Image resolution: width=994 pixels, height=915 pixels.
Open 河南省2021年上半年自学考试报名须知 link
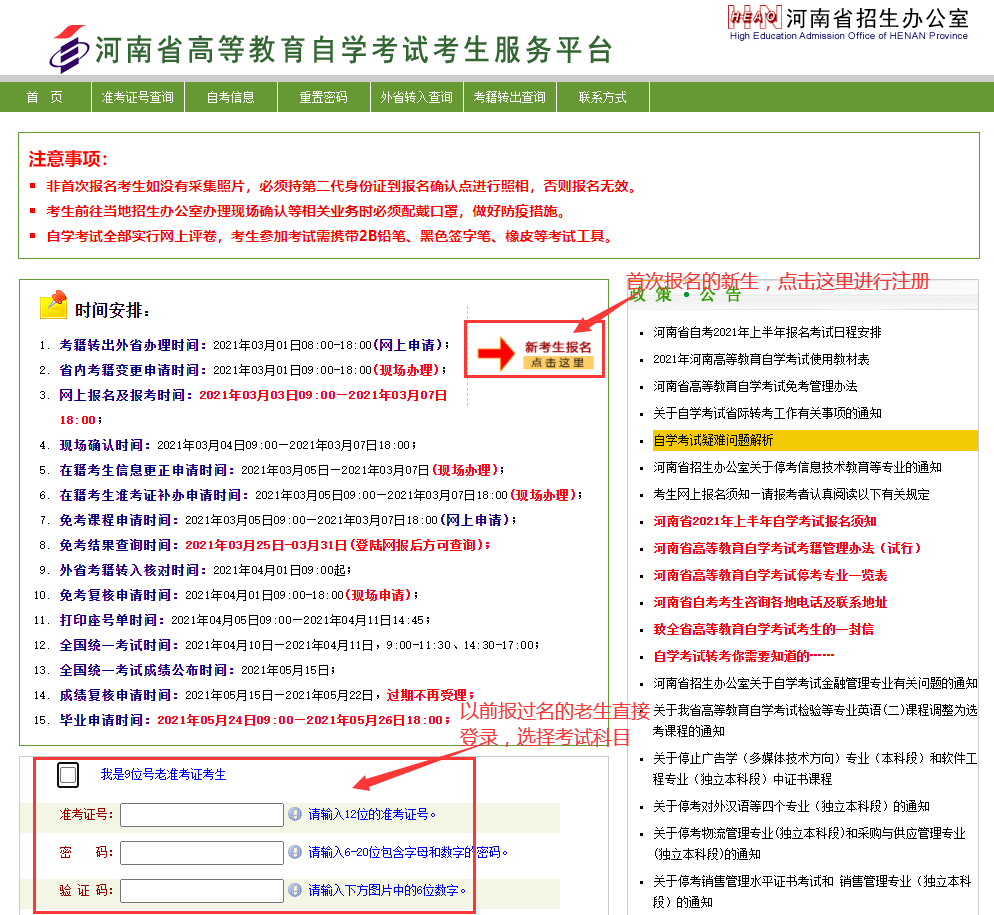[x=765, y=521]
